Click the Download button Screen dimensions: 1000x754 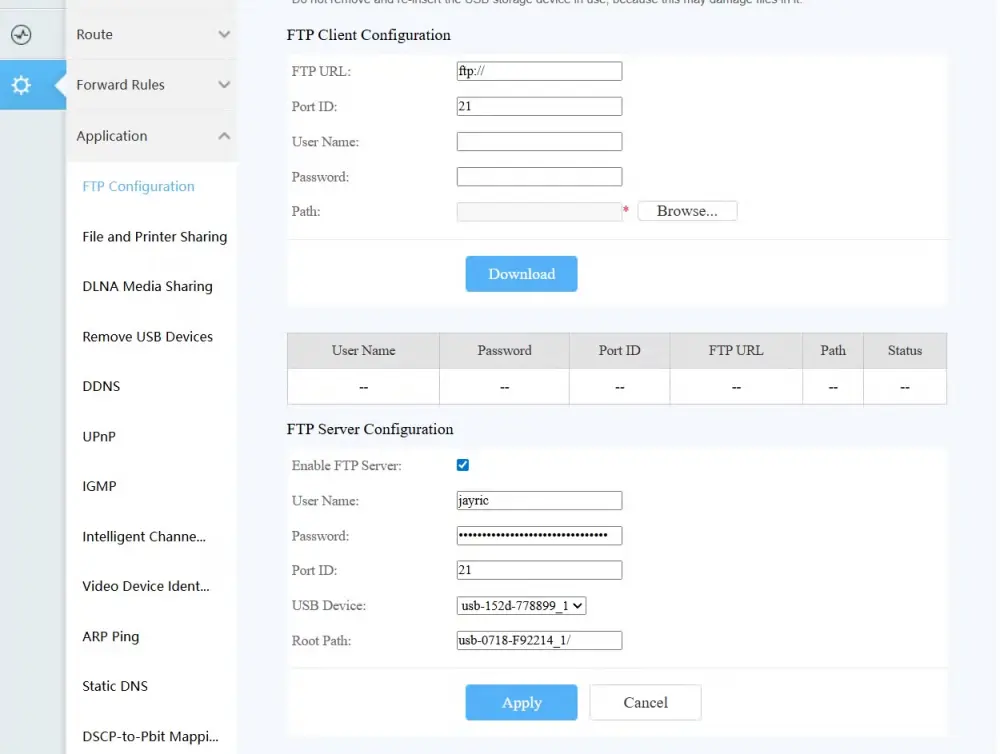coord(521,274)
